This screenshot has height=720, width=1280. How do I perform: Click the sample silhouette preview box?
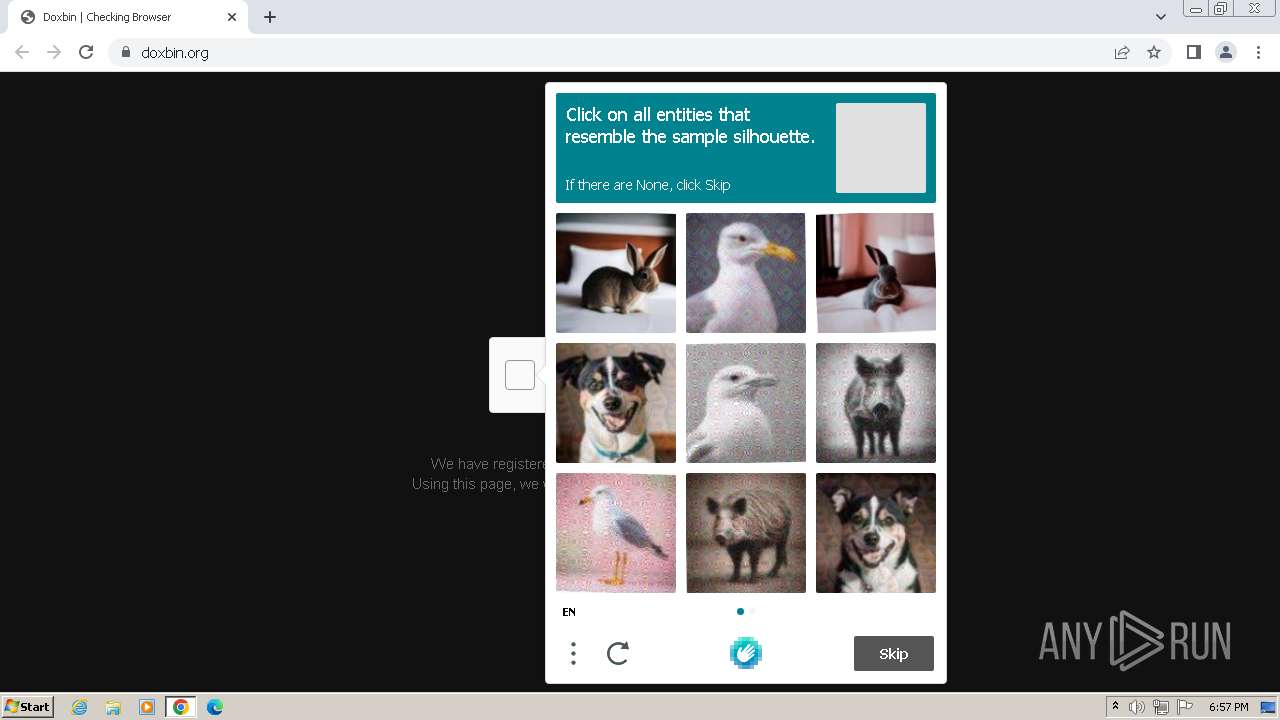[881, 148]
